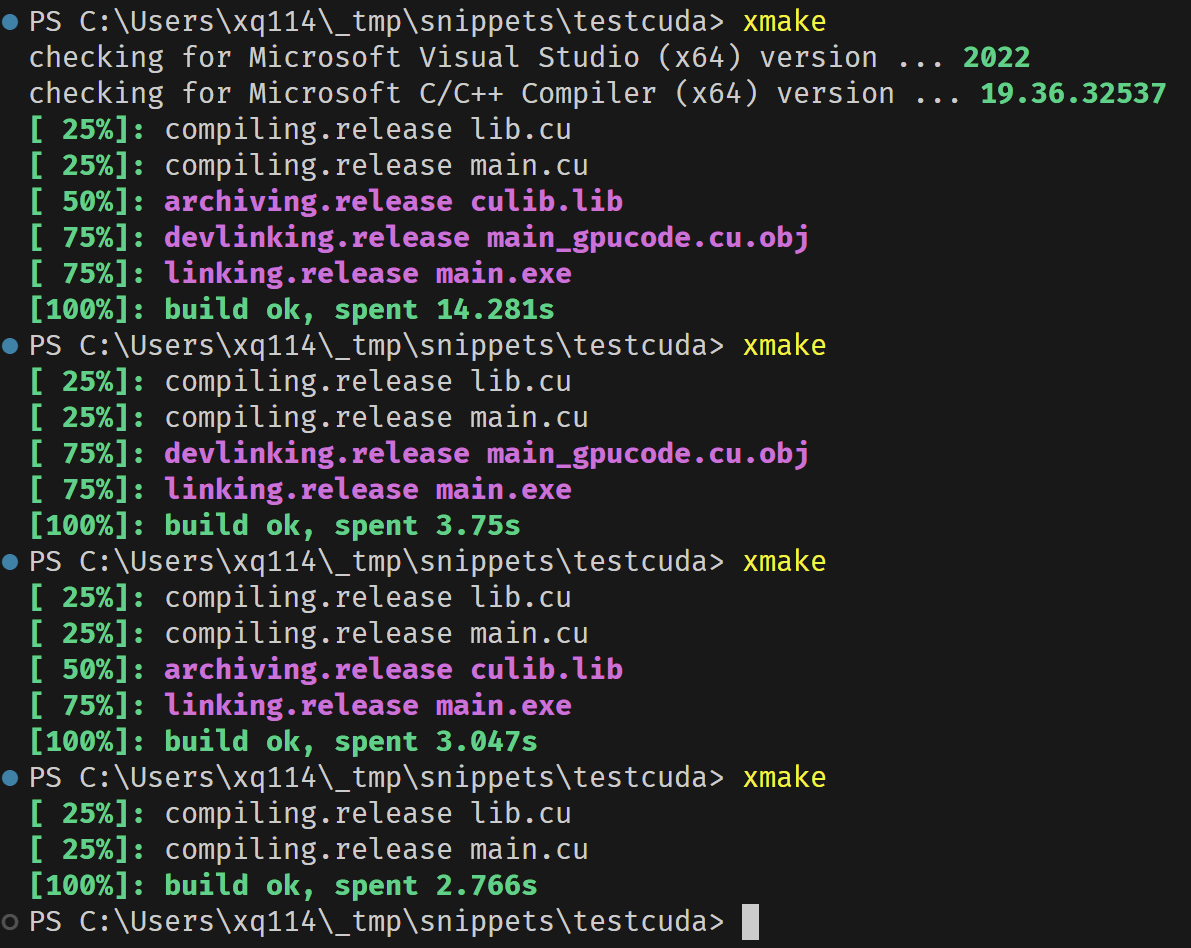
Task: Click the last xmake command in the output
Action: pyautogui.click(x=784, y=776)
